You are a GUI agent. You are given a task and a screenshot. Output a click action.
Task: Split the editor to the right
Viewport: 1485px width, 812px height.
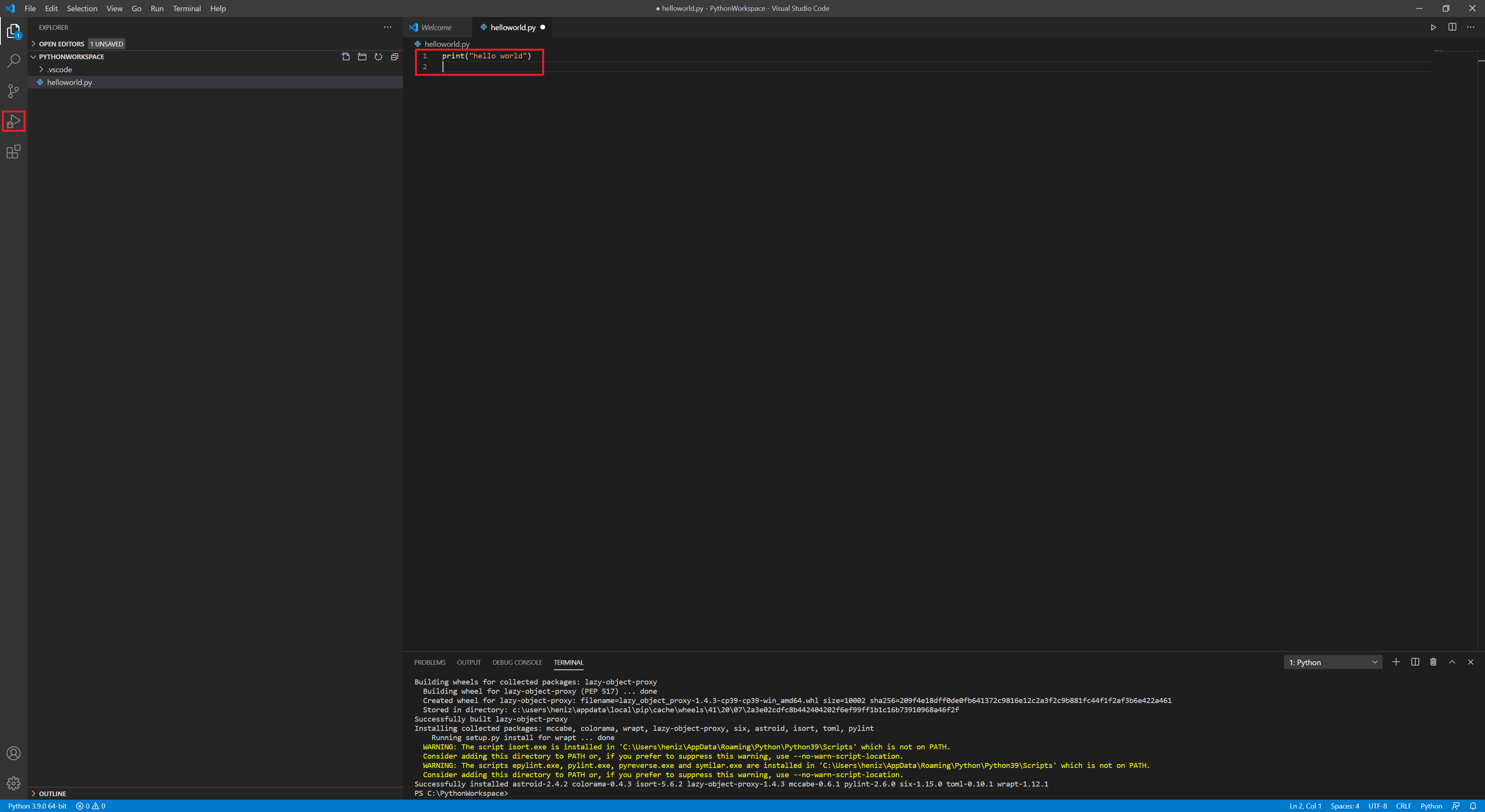click(1452, 27)
